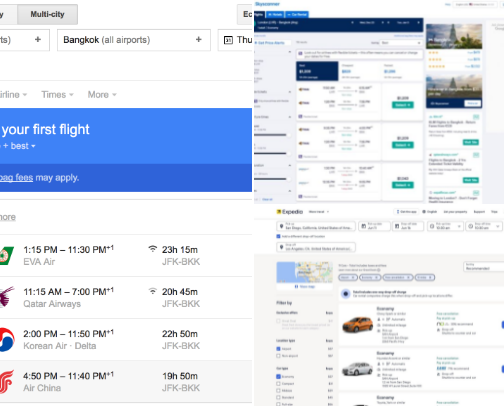The image size is (504, 406).
Task: Select the Best results tab in Skyscanner
Action: point(317,71)
